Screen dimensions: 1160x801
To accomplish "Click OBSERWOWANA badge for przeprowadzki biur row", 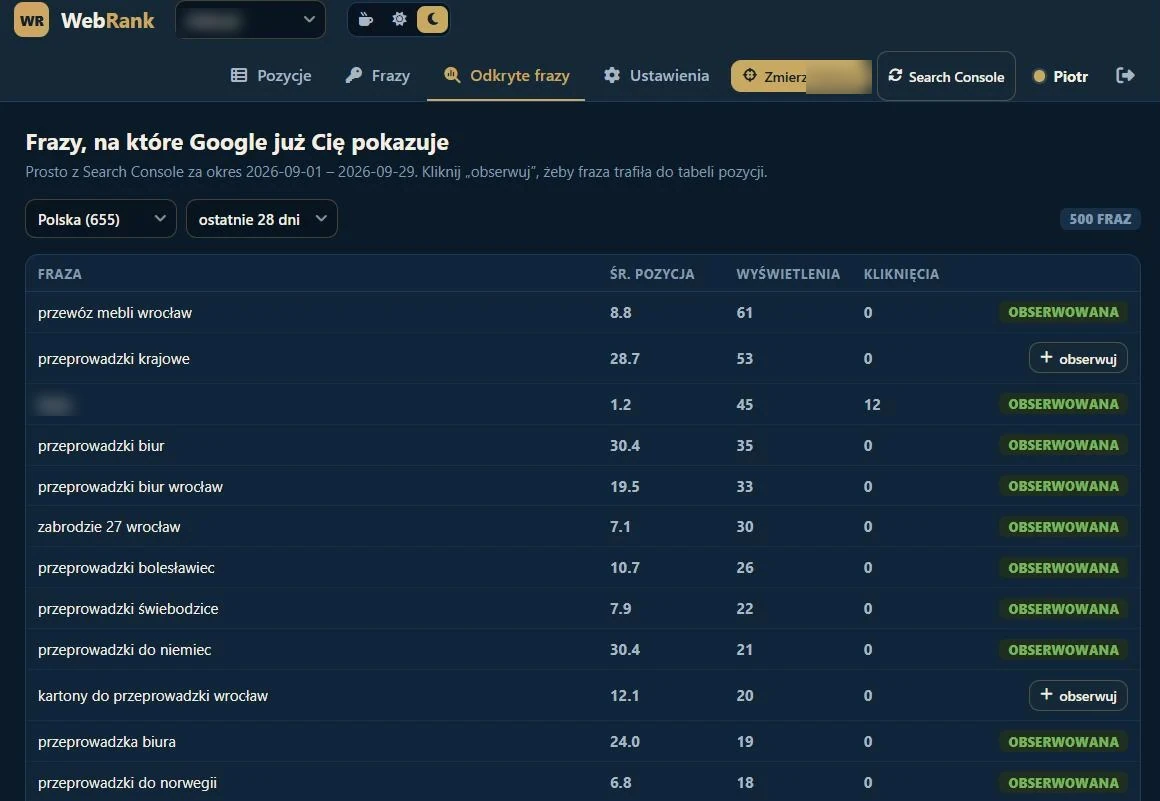I will click(x=1063, y=445).
